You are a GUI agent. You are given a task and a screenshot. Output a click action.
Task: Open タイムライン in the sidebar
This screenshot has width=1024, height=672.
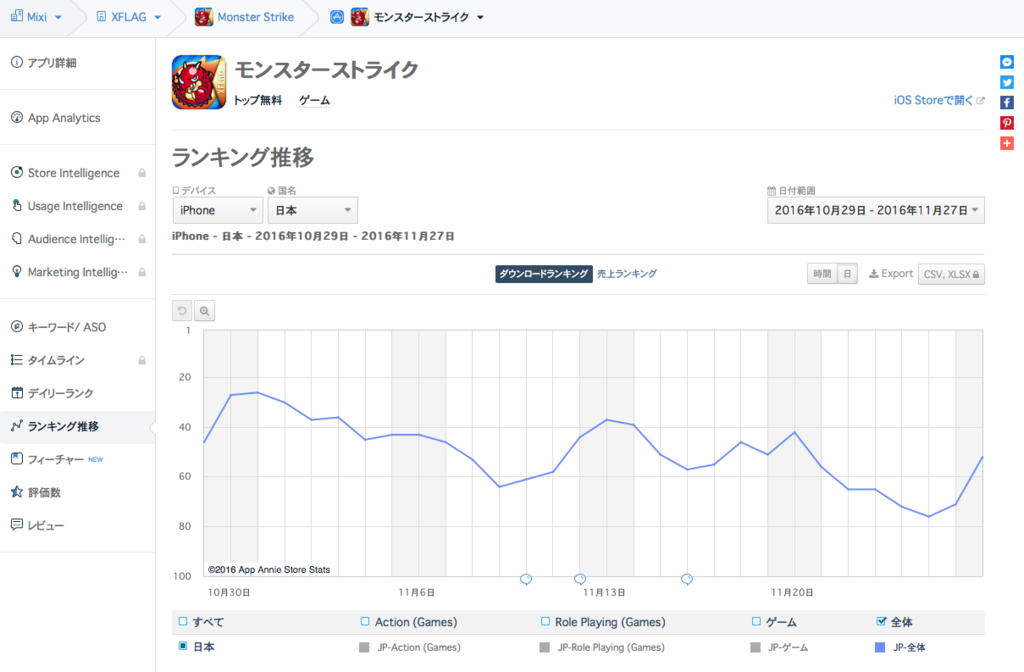coord(56,360)
